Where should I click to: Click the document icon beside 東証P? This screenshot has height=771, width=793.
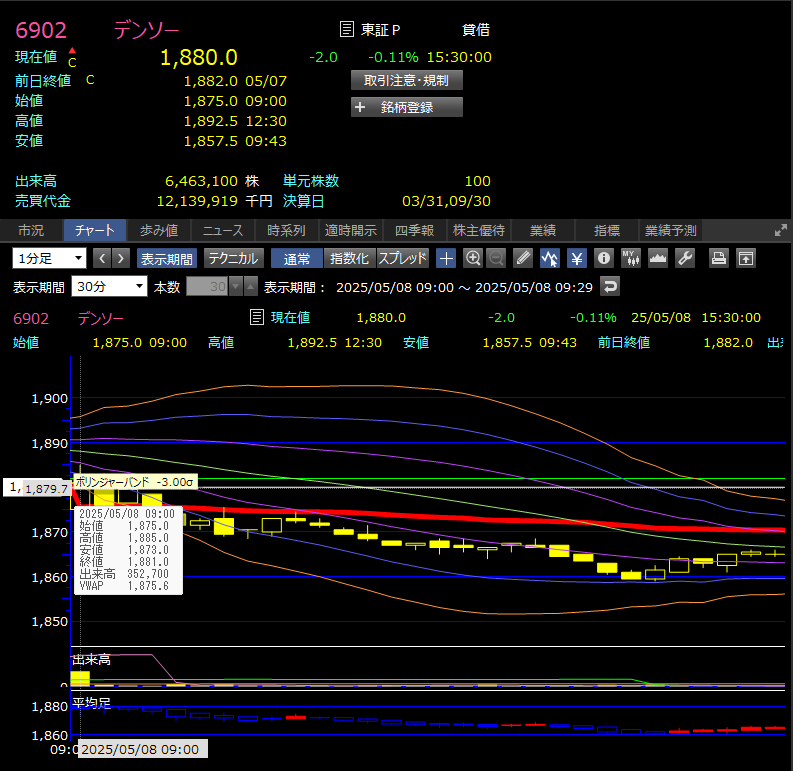click(x=346, y=29)
